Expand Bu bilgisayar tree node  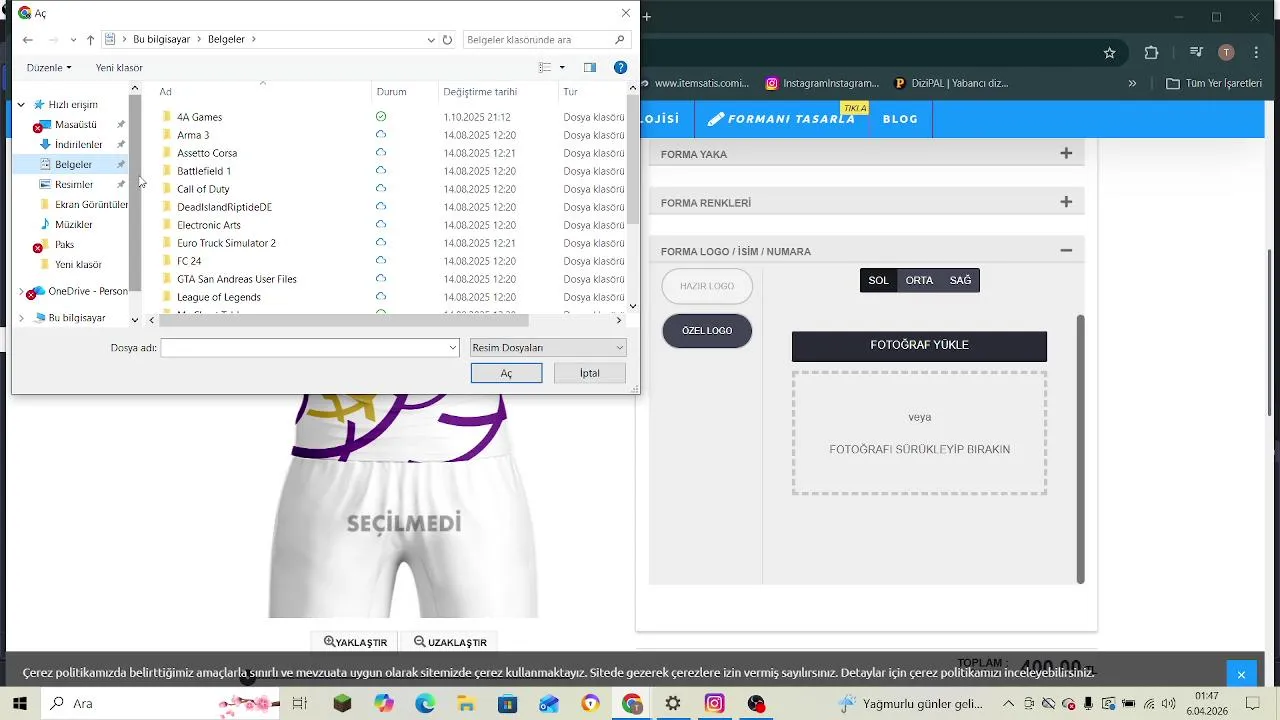[x=22, y=318]
